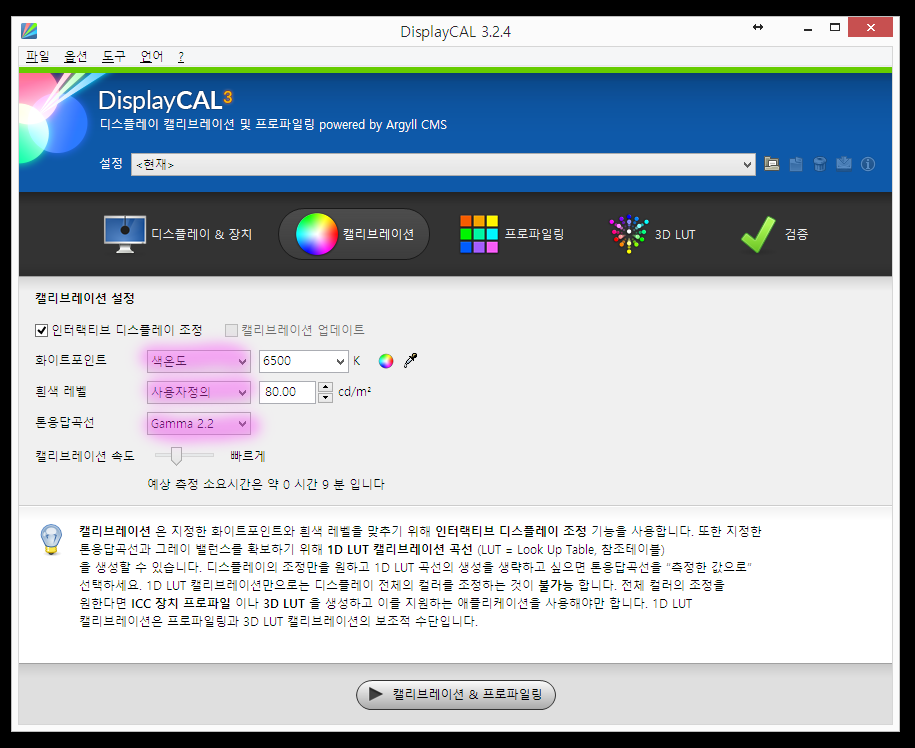915x748 pixels.
Task: Click the delete settings trash icon
Action: pos(820,164)
